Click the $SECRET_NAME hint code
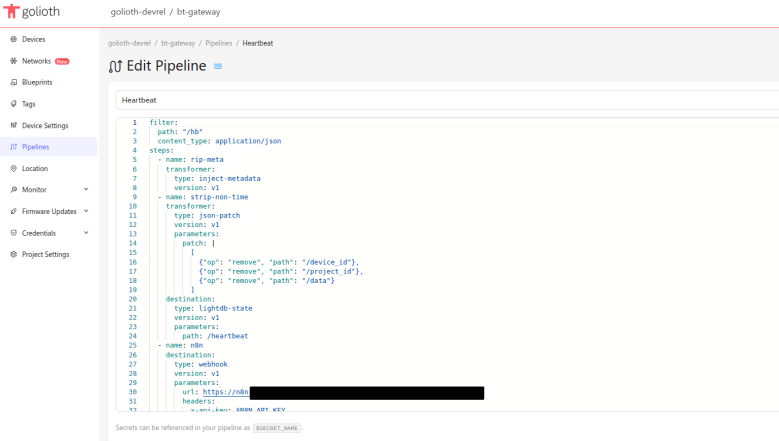 coord(277,428)
